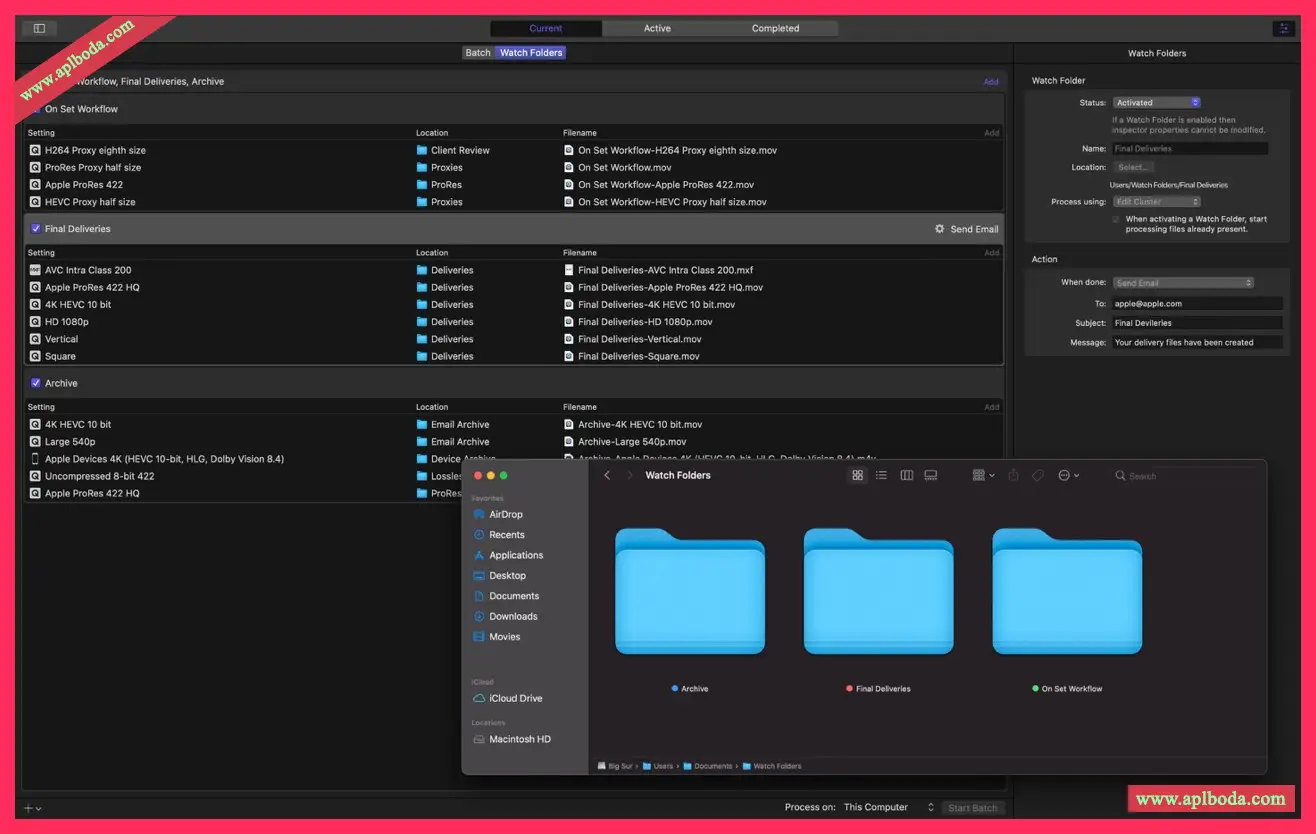Image resolution: width=1316 pixels, height=834 pixels.
Task: Switch Finder to gallery view
Action: pyautogui.click(x=931, y=476)
